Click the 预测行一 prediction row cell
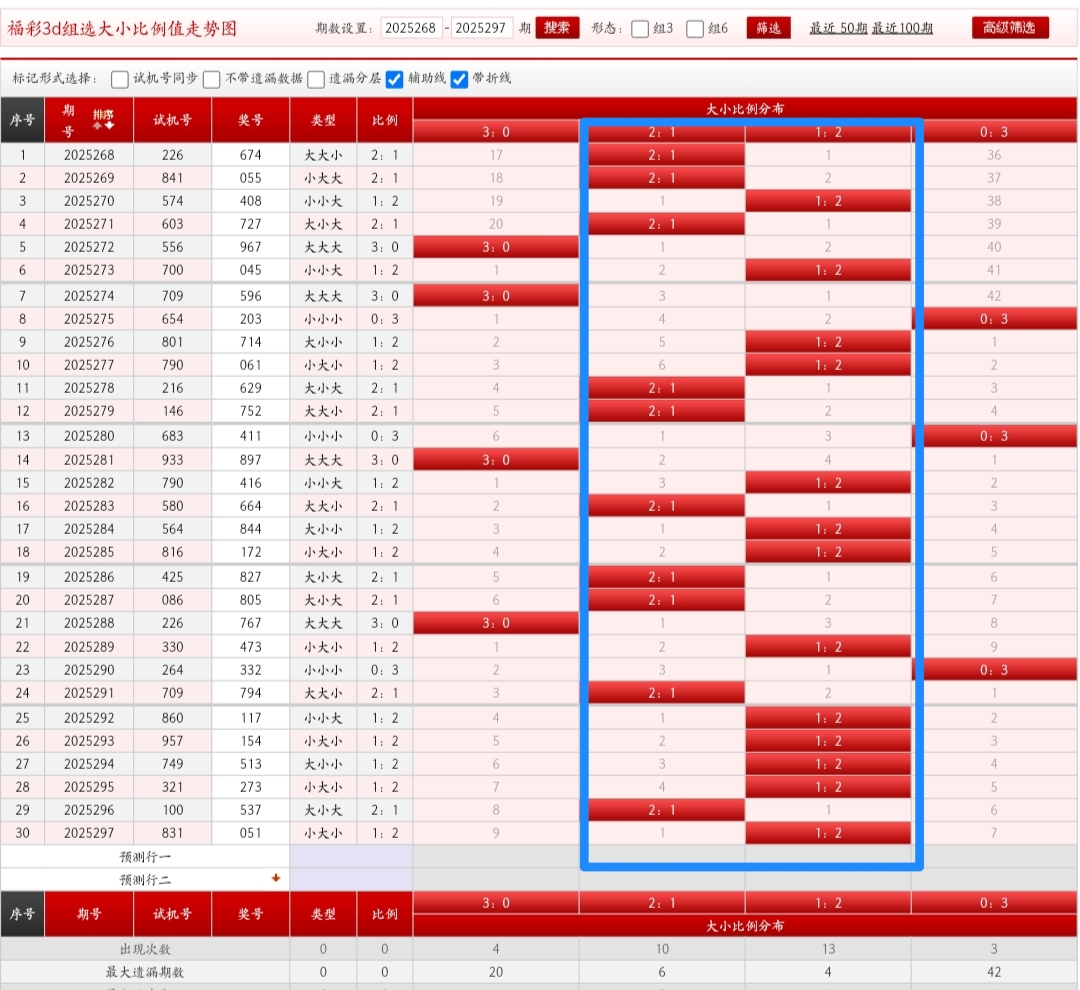 (145, 857)
